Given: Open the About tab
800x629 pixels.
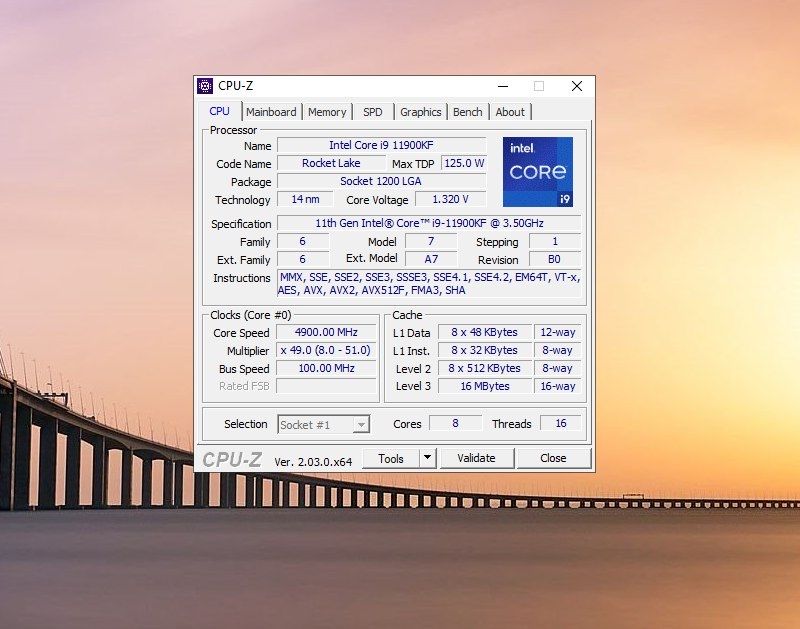Looking at the screenshot, I should click(510, 112).
